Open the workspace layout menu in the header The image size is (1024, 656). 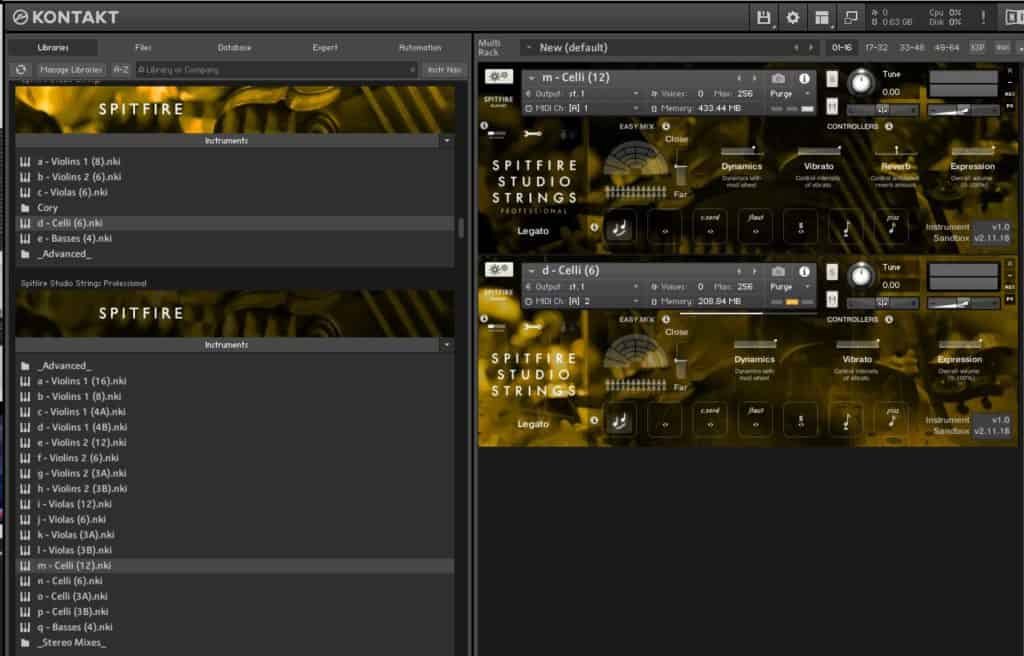point(822,18)
